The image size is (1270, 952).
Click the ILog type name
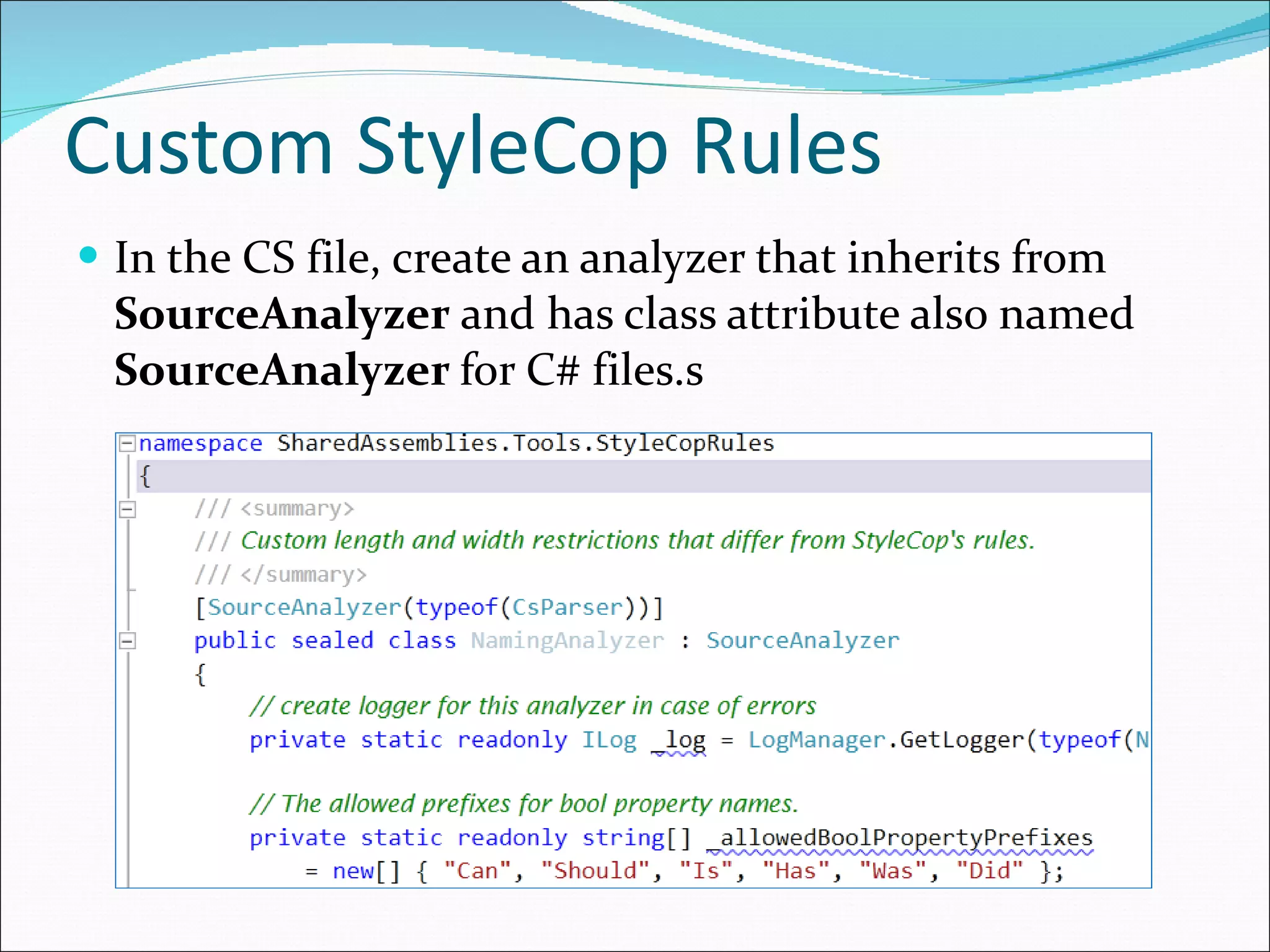click(x=609, y=740)
